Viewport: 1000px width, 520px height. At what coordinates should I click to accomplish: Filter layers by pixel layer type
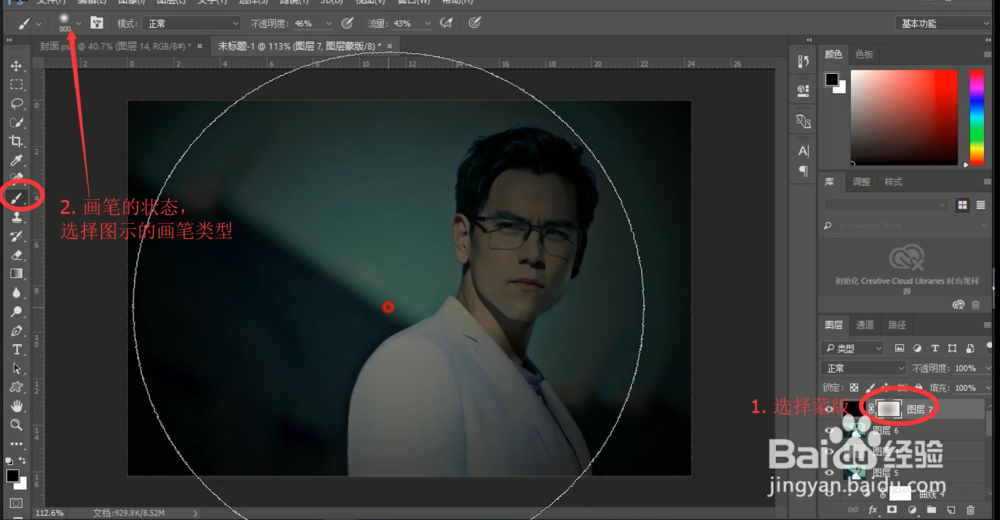tap(899, 348)
